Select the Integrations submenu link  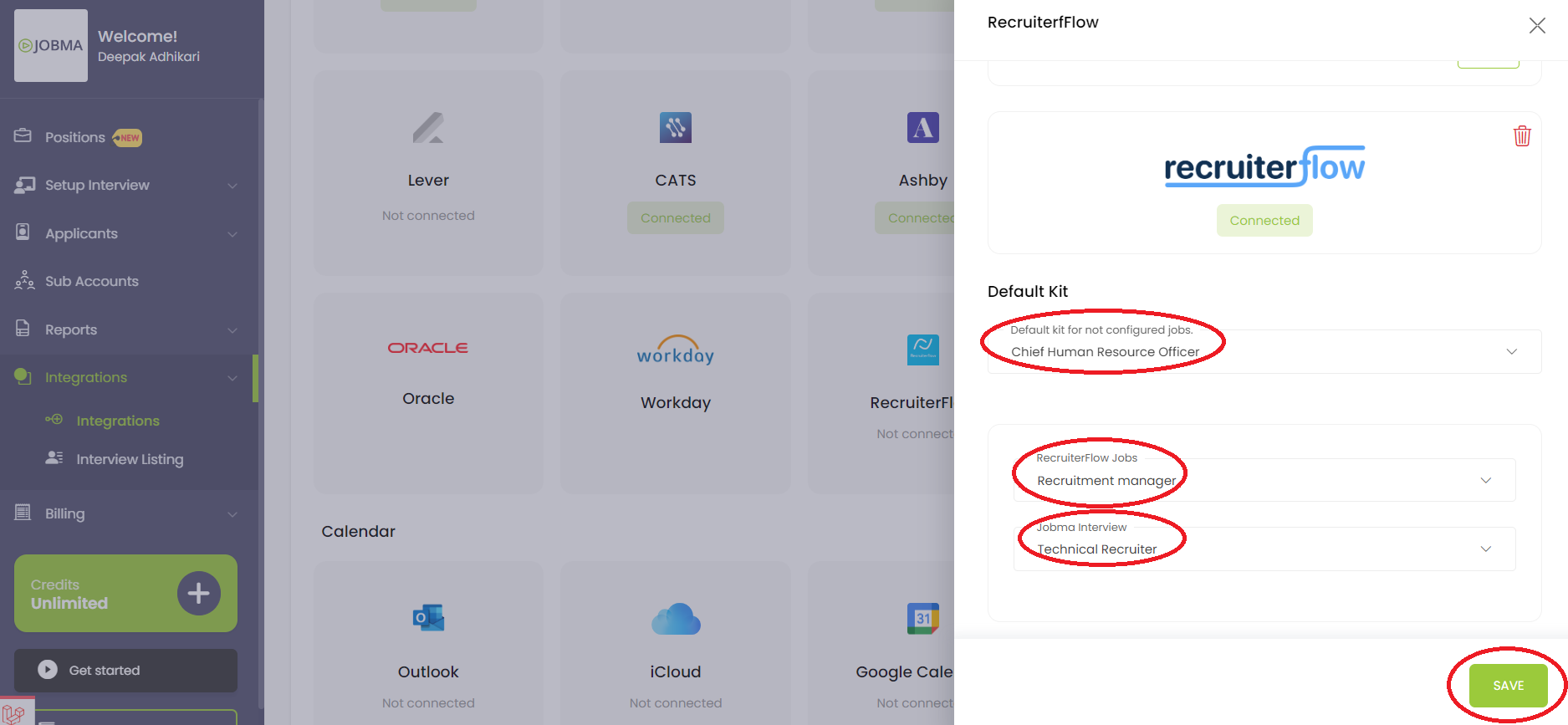point(118,421)
